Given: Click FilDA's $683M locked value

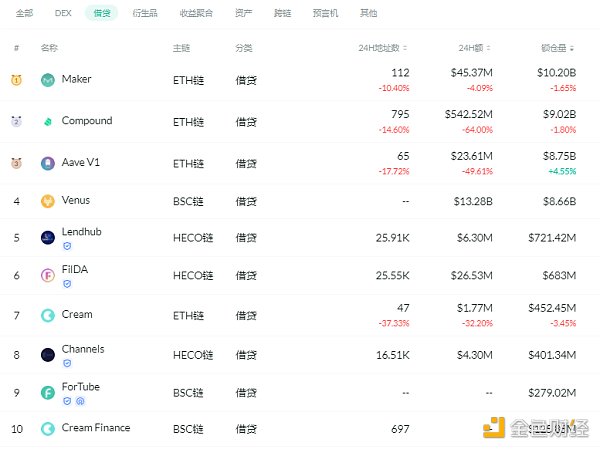Looking at the screenshot, I should coord(559,276).
